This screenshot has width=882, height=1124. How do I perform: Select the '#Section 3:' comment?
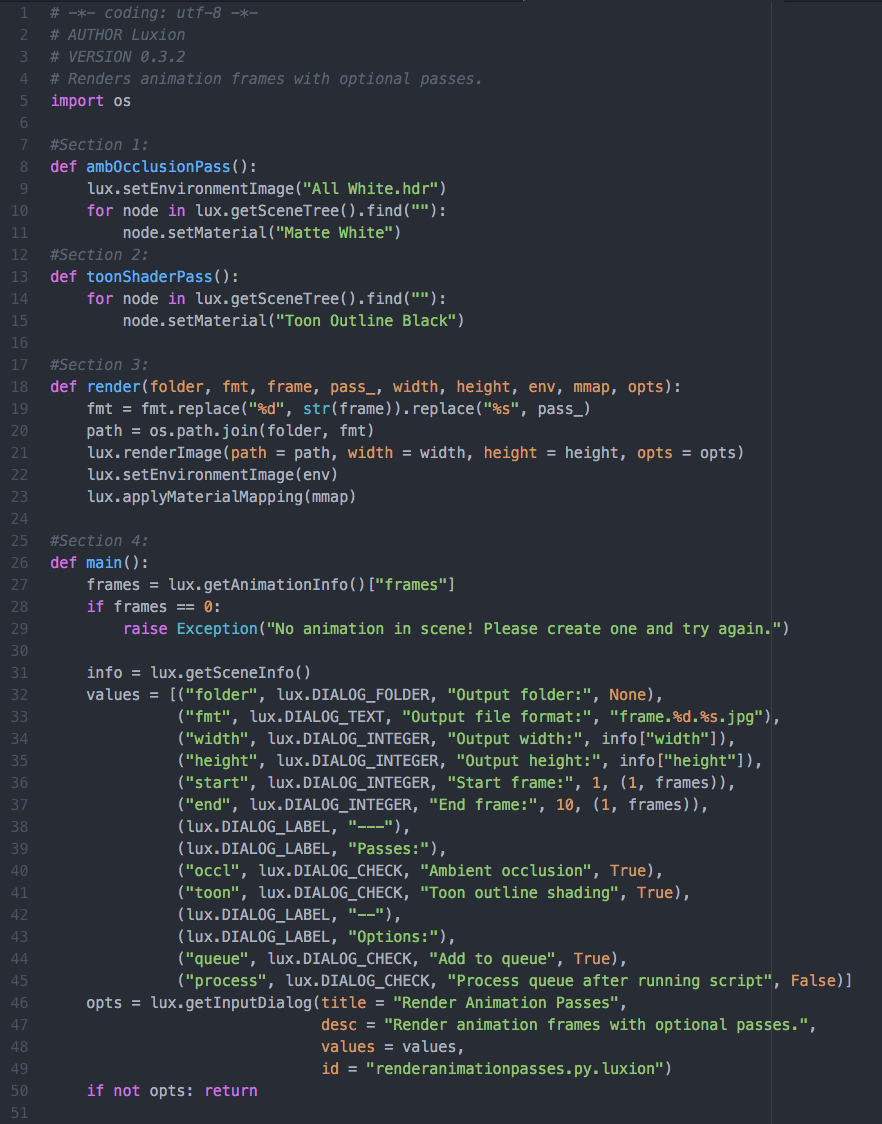tap(100, 364)
